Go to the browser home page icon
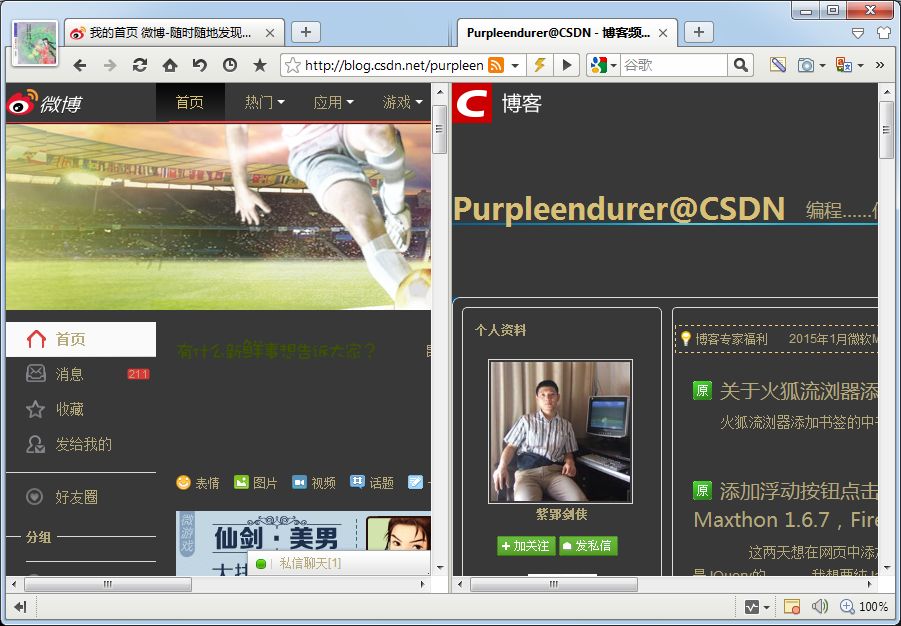The width and height of the screenshot is (901, 626). 170,65
